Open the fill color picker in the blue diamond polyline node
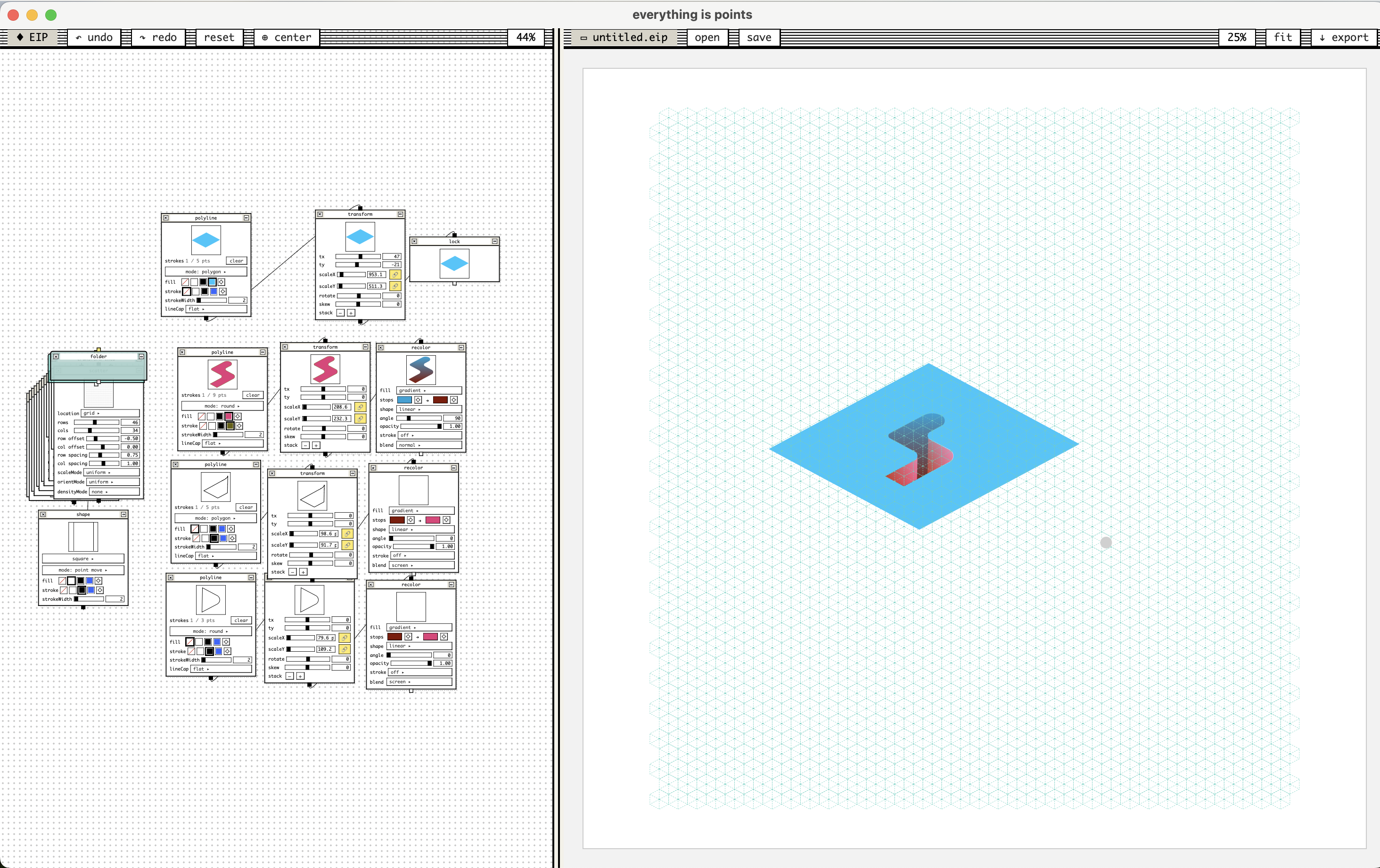 (221, 282)
